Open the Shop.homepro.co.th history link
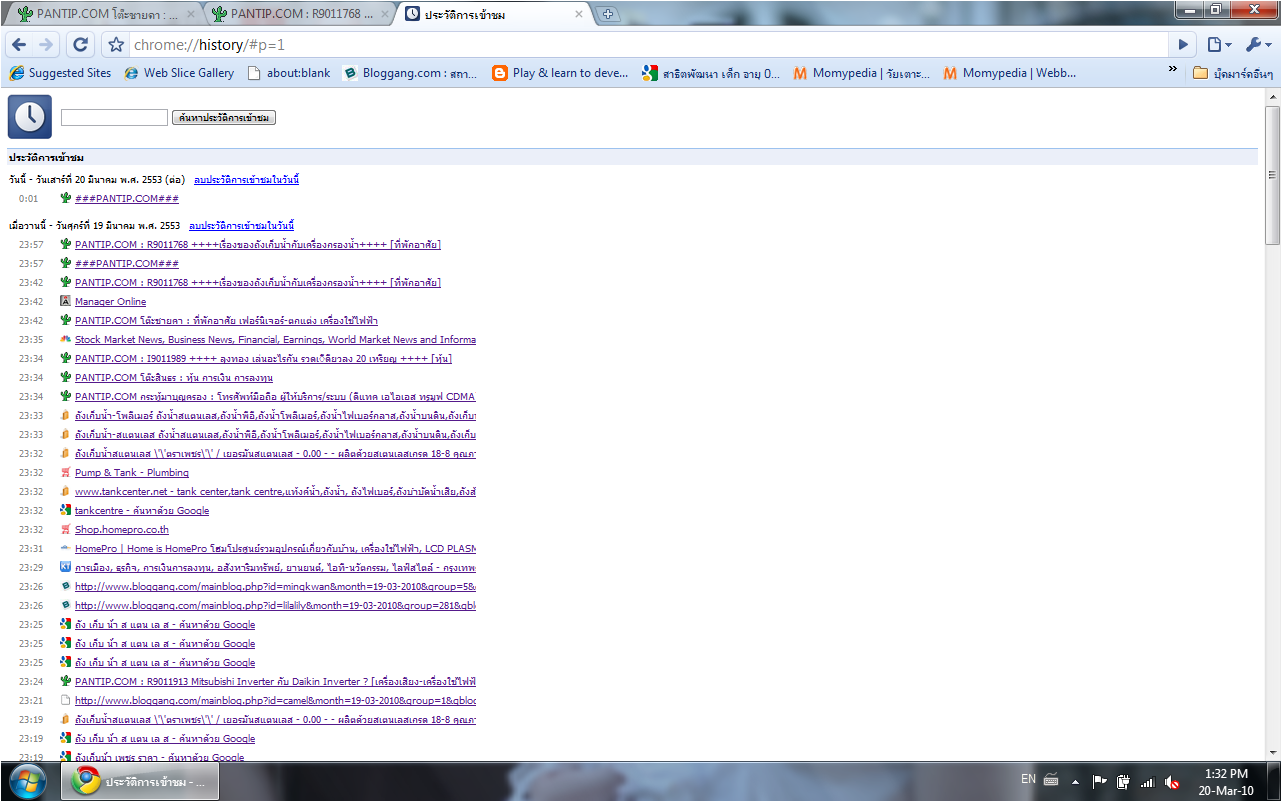This screenshot has width=1282, height=802. (x=122, y=530)
